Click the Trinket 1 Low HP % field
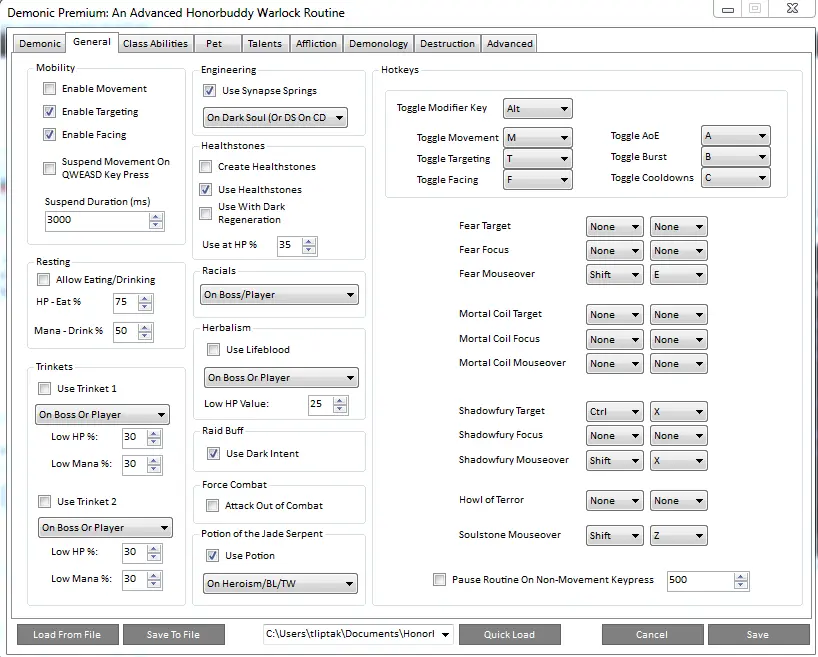The height and width of the screenshot is (657, 818). [135, 437]
